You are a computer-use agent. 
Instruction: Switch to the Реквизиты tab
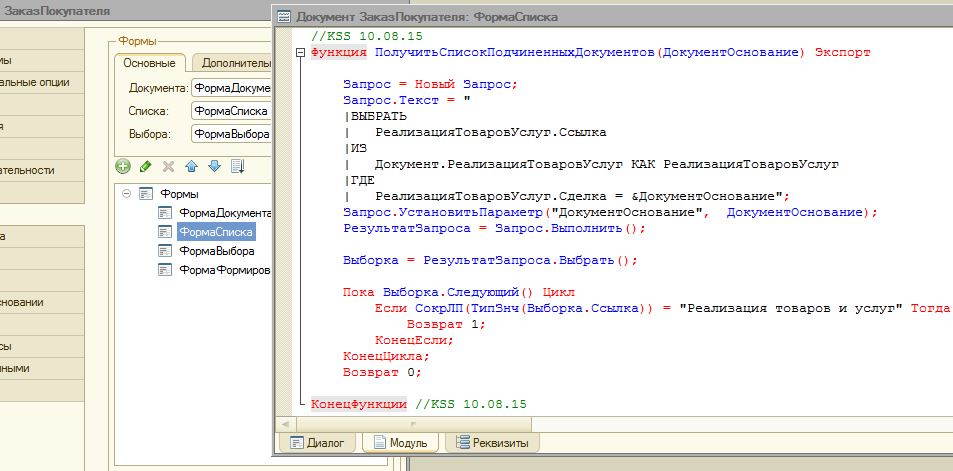coord(492,442)
